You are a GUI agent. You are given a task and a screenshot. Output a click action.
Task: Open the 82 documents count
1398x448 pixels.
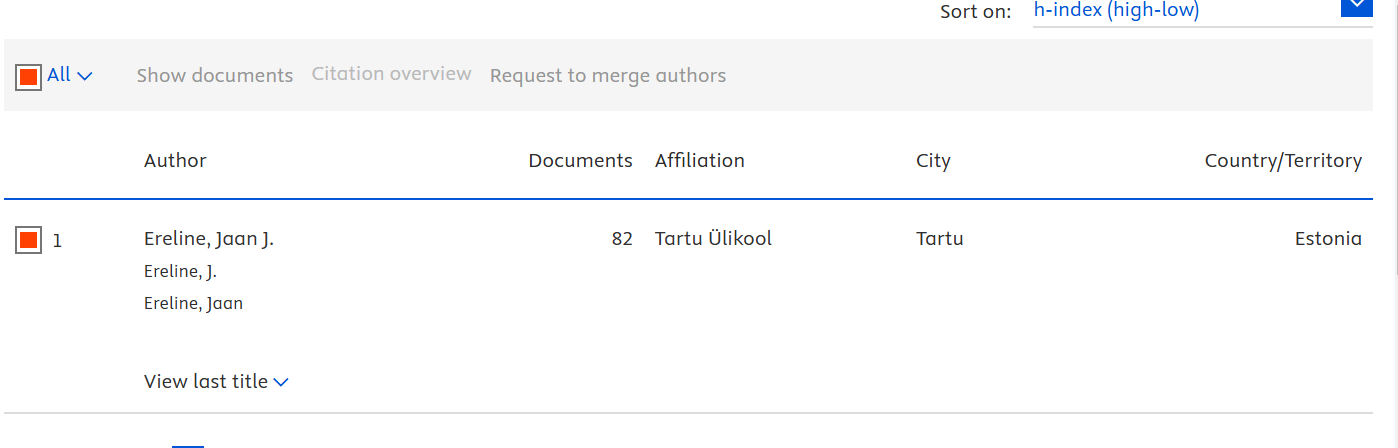point(622,239)
